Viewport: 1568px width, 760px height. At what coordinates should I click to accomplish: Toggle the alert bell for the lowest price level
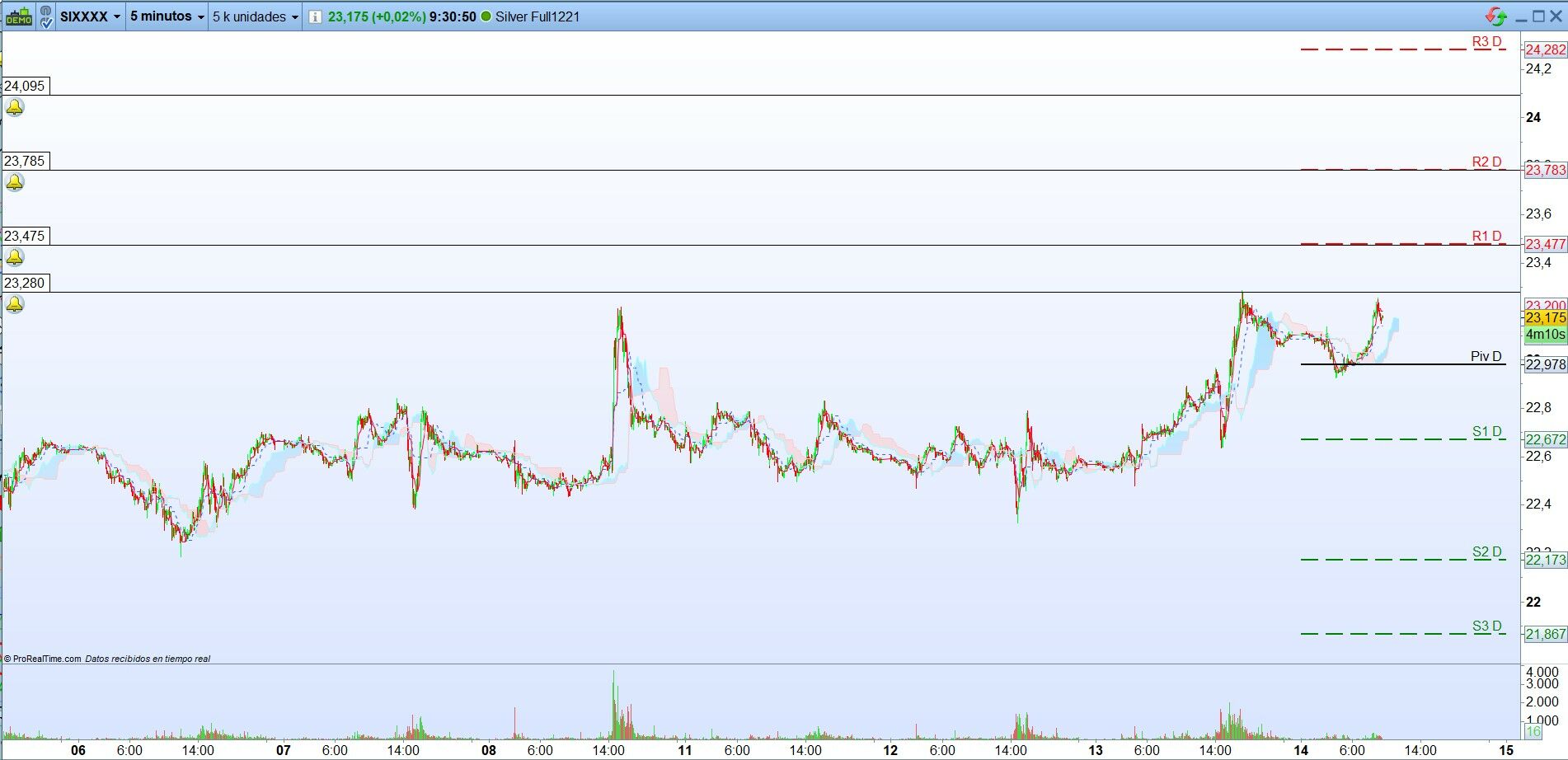[x=14, y=304]
